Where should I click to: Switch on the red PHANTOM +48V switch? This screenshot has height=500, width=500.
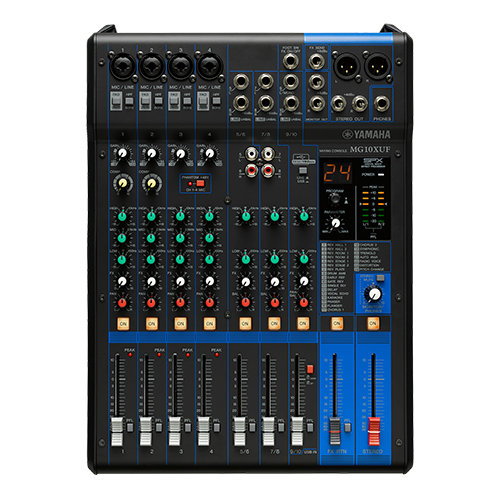pos(200,183)
